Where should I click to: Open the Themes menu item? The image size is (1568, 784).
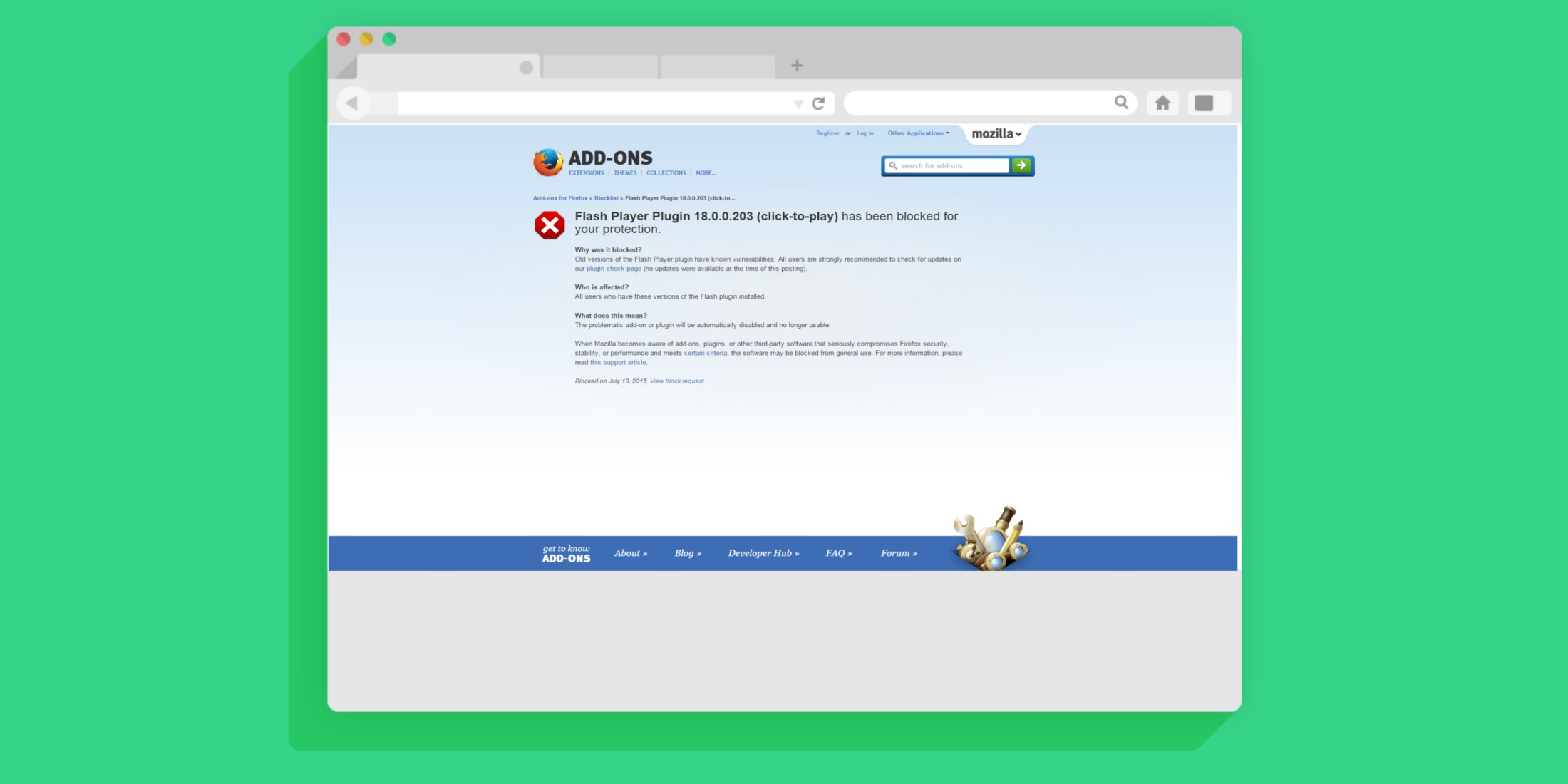[625, 173]
